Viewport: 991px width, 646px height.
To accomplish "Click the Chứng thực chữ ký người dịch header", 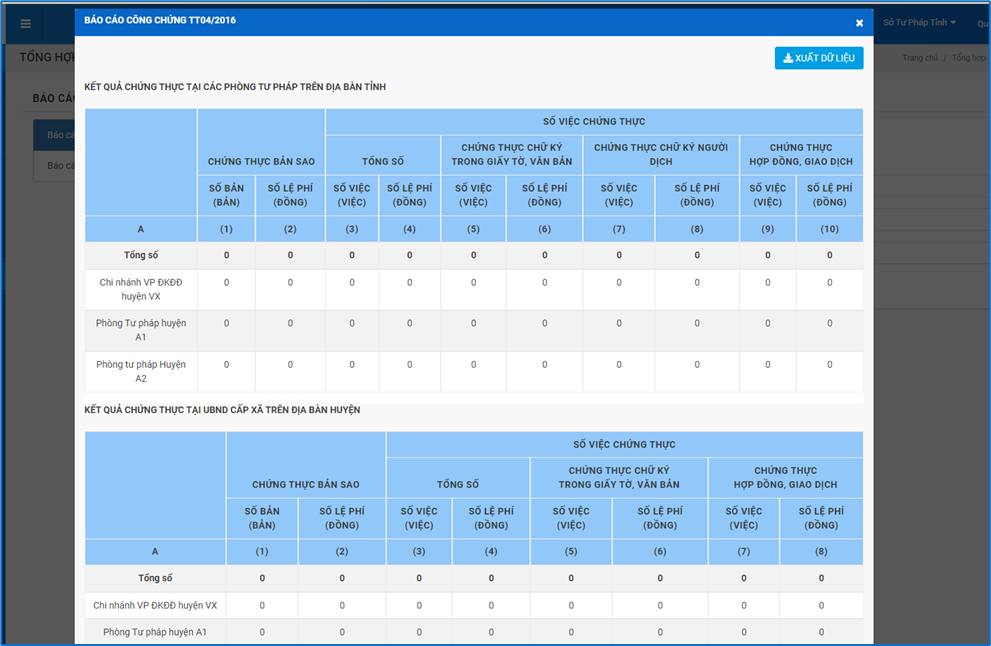I will point(660,154).
